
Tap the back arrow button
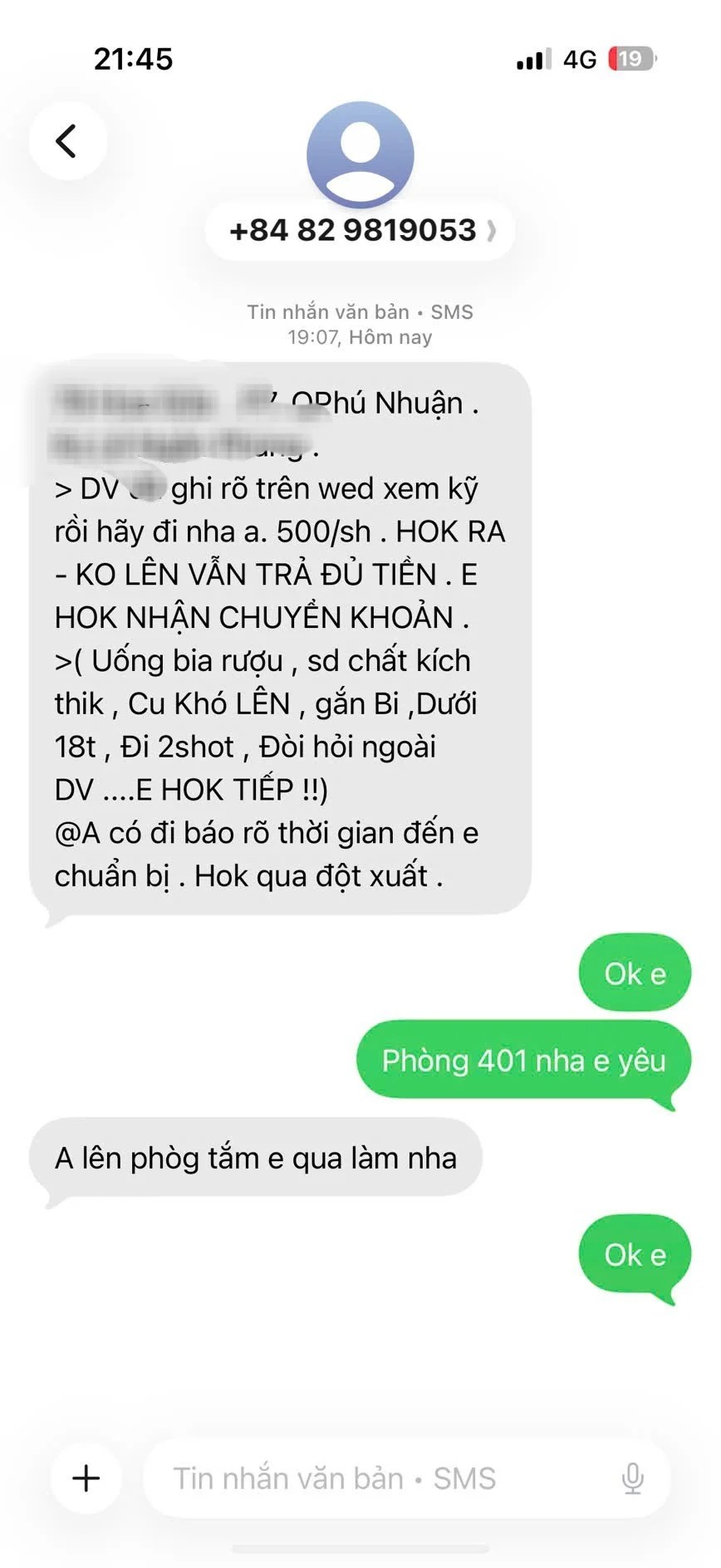coord(67,140)
